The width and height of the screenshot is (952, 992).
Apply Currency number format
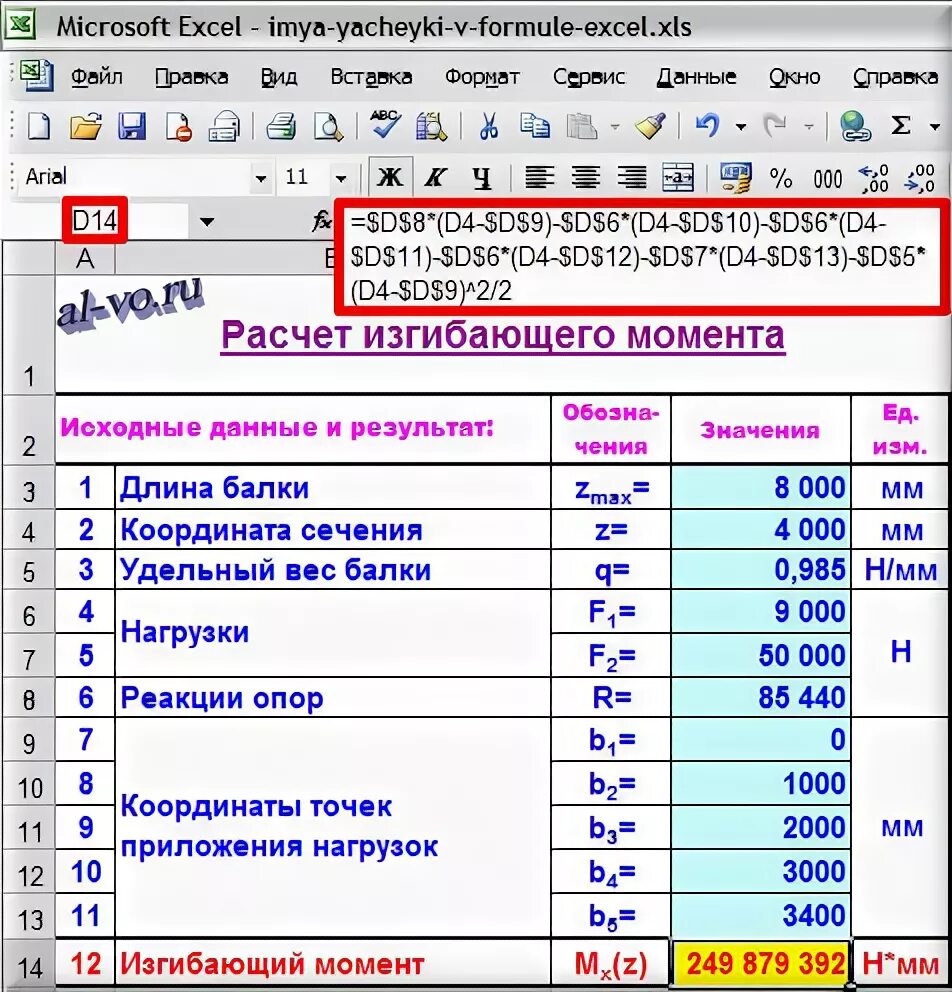pyautogui.click(x=736, y=178)
